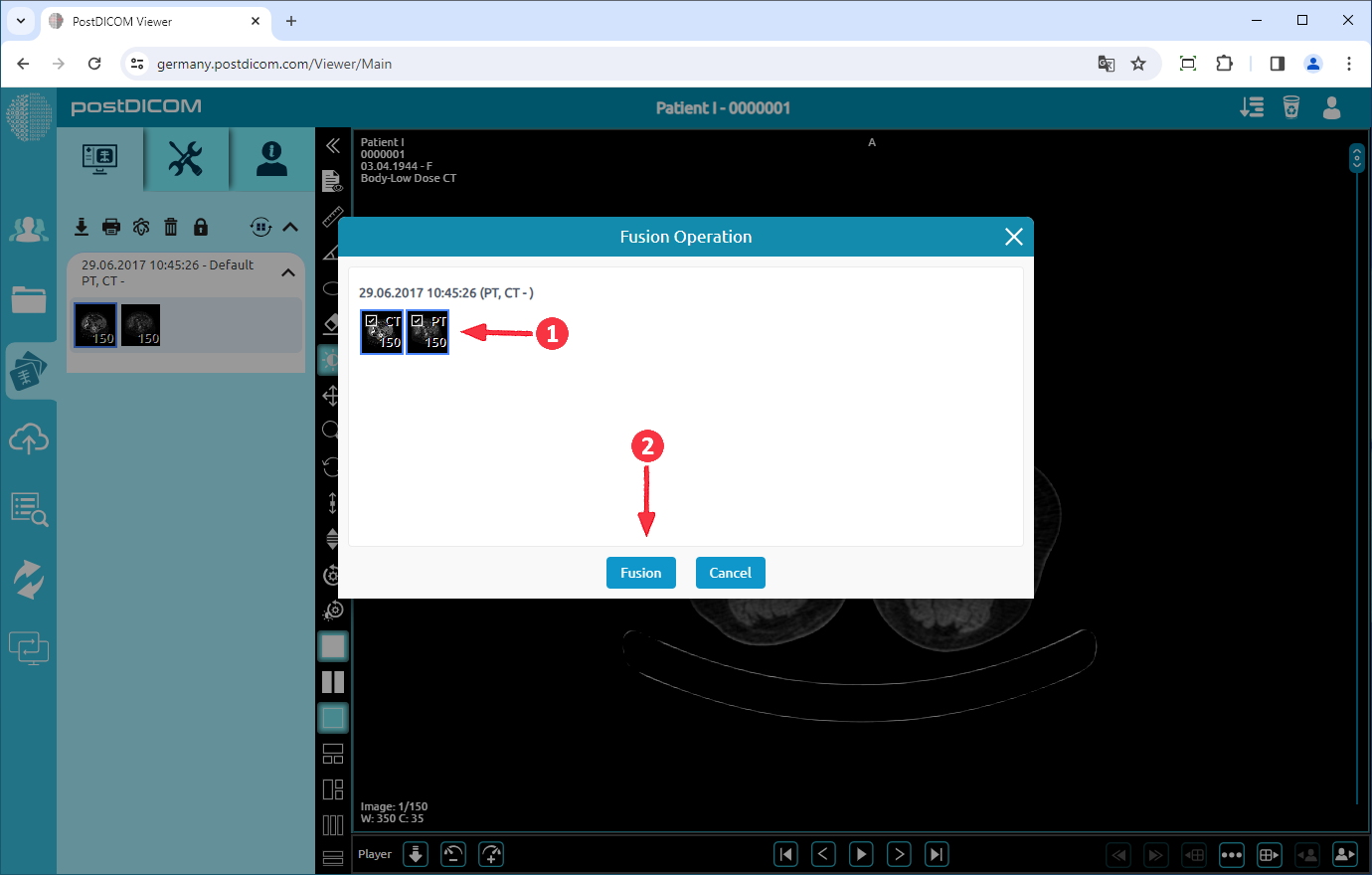Switch to the patient information tab

tap(271, 158)
